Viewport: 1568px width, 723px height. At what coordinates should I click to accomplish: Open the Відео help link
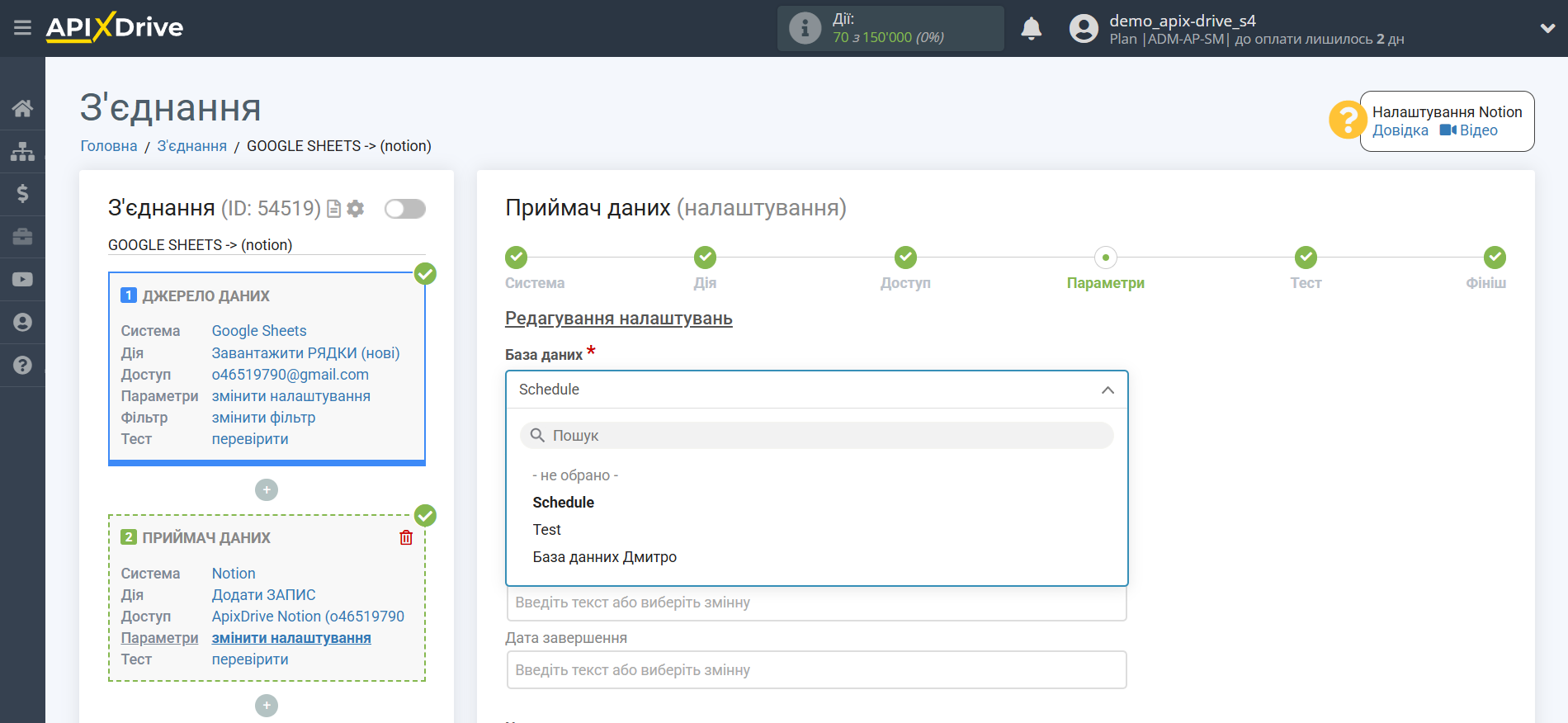(1470, 130)
